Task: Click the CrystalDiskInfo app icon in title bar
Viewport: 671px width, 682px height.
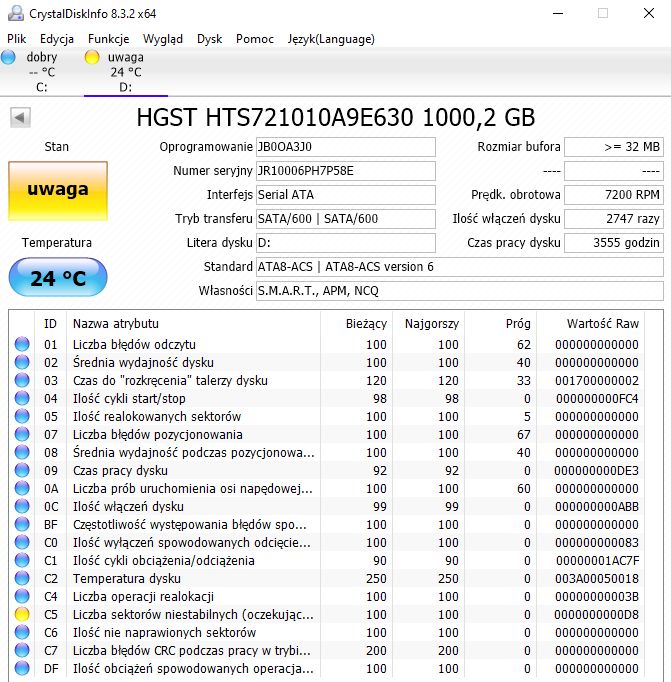Action: 16,13
